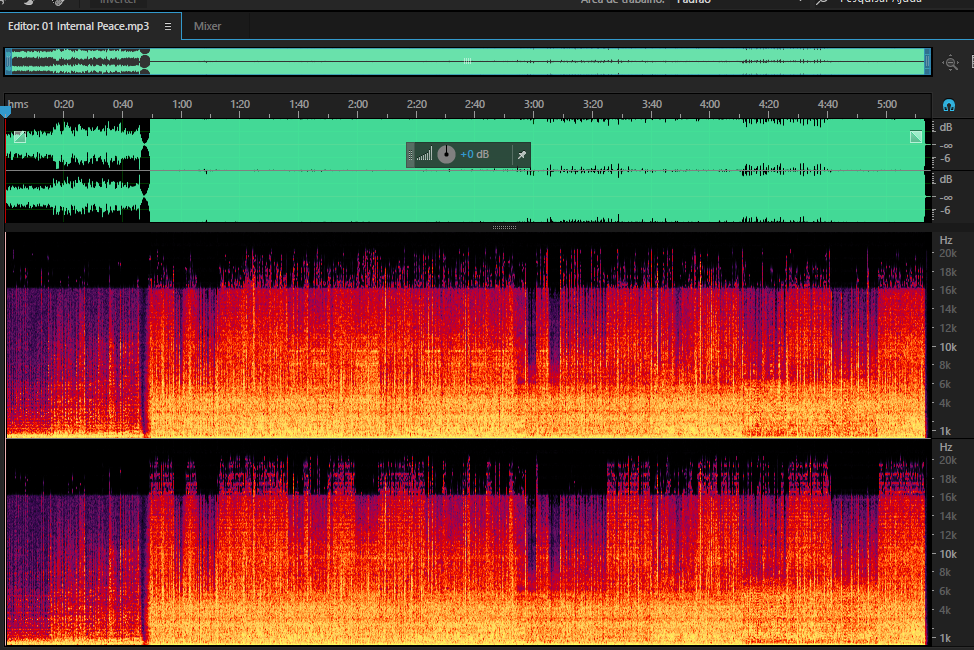The height and width of the screenshot is (650, 974).
Task: Grab the HUD dotted grip handle
Action: point(410,155)
